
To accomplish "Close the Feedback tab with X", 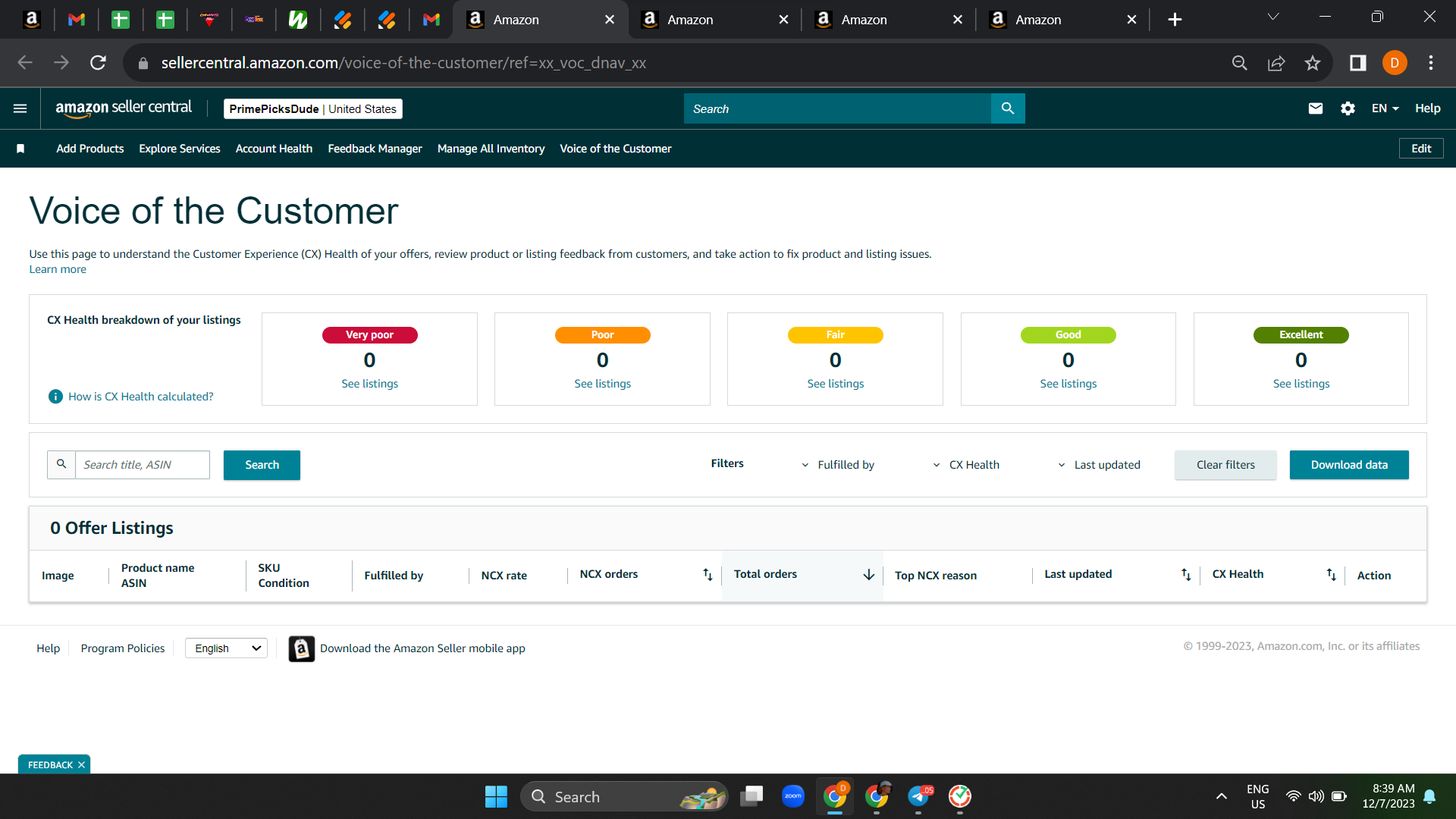I will coord(81,765).
